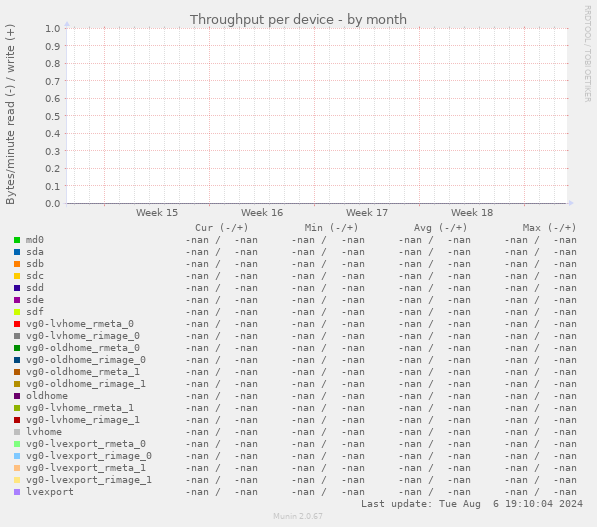Click the Max (-/+) column header

pyautogui.click(x=549, y=228)
